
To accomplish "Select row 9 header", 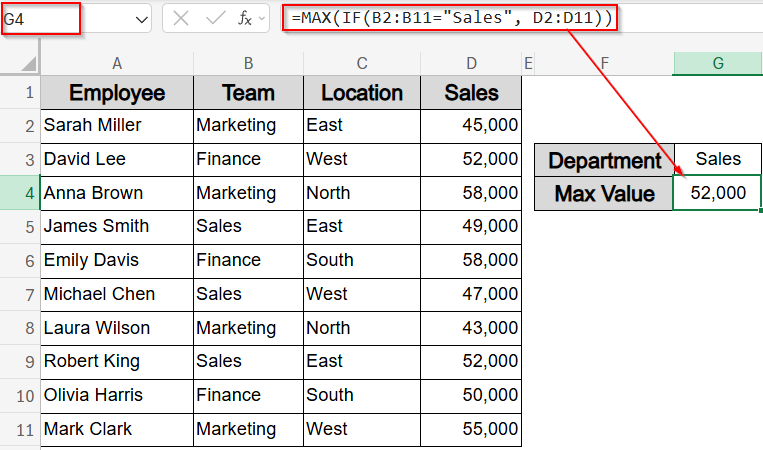I will [x=20, y=361].
